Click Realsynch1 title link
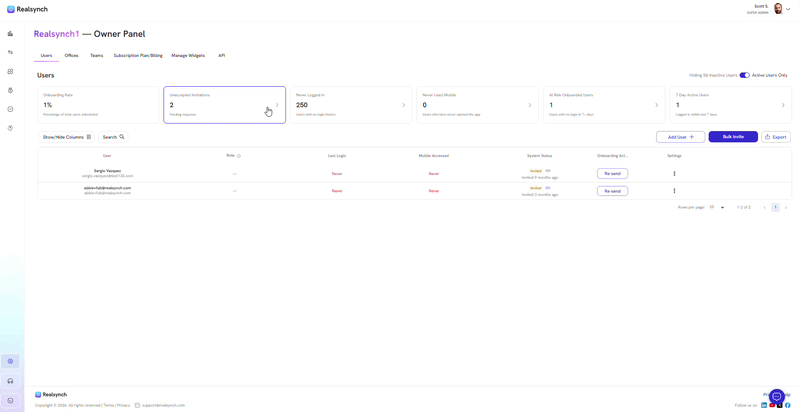Image resolution: width=800 pixels, height=412 pixels. (57, 34)
